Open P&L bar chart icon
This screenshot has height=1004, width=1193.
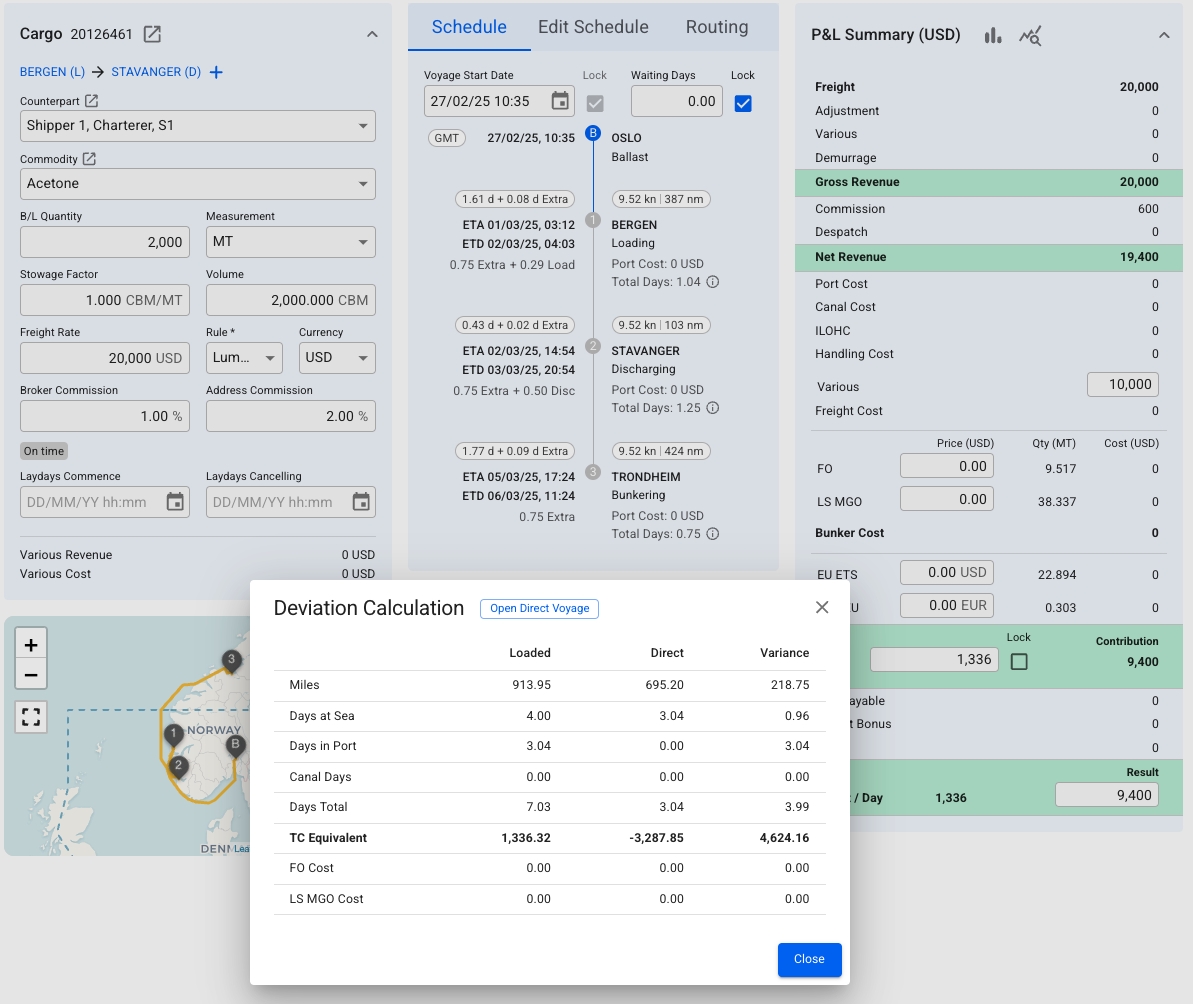point(992,35)
